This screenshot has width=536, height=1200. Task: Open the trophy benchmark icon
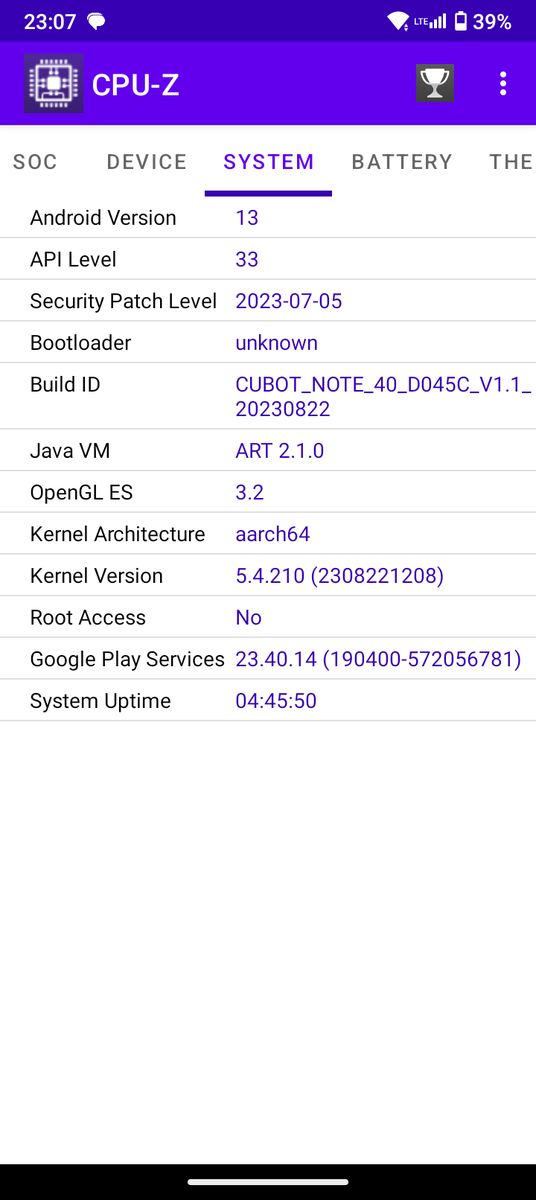click(435, 84)
